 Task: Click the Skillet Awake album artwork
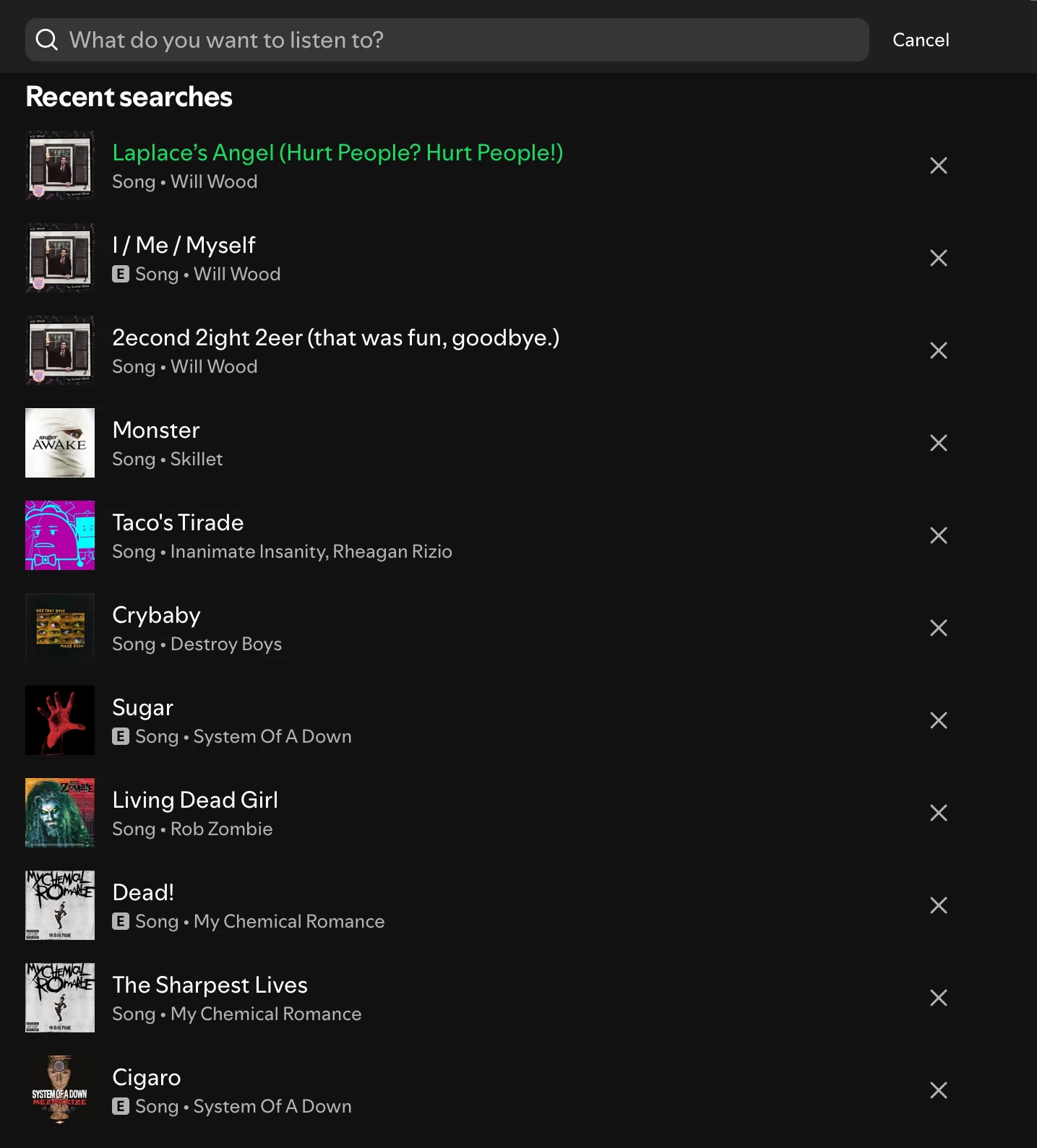point(60,443)
